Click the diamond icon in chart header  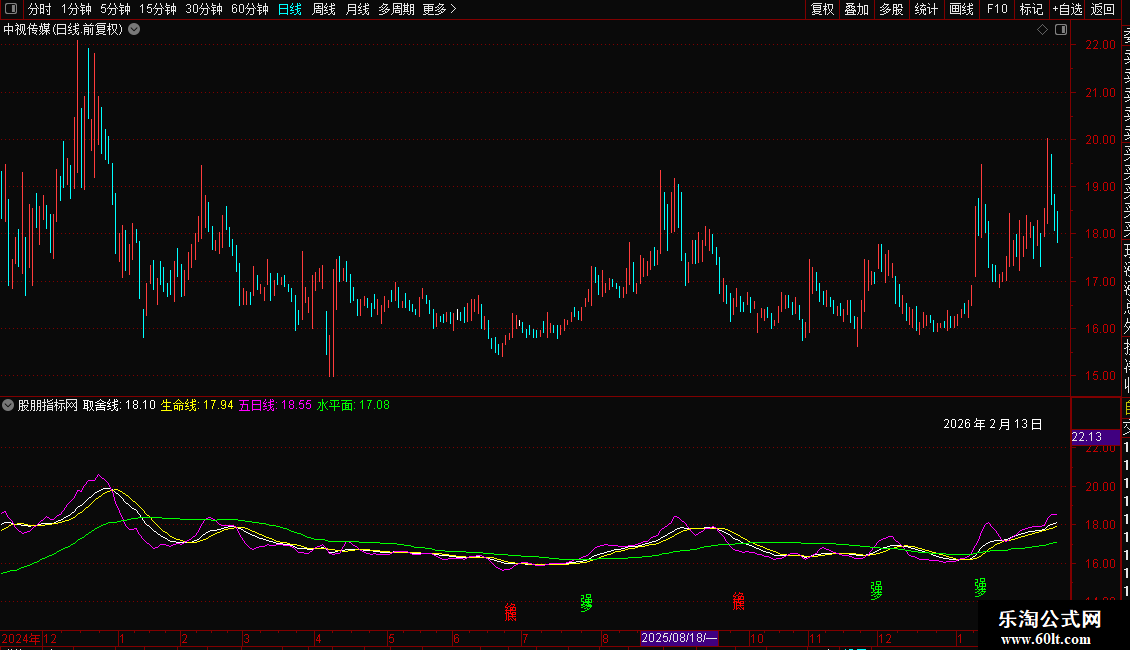(1042, 30)
